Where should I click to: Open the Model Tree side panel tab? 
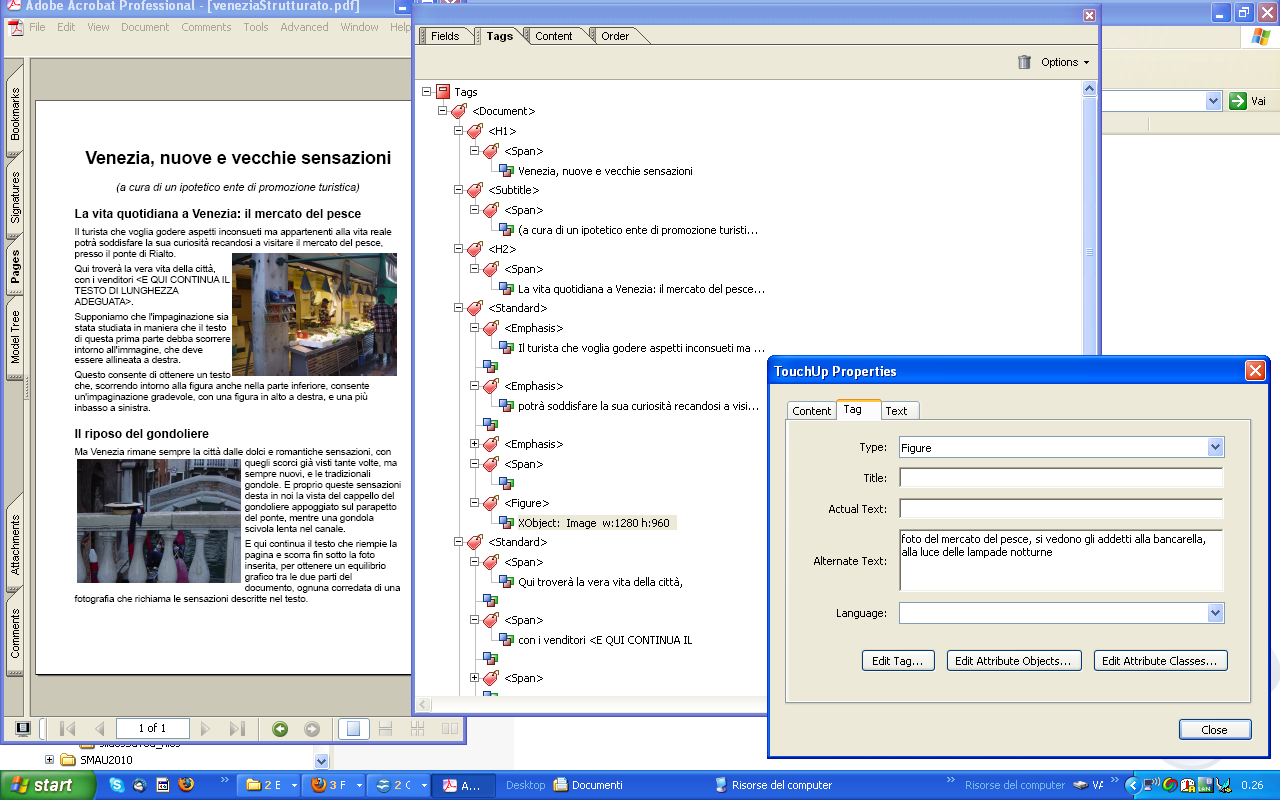click(x=15, y=337)
